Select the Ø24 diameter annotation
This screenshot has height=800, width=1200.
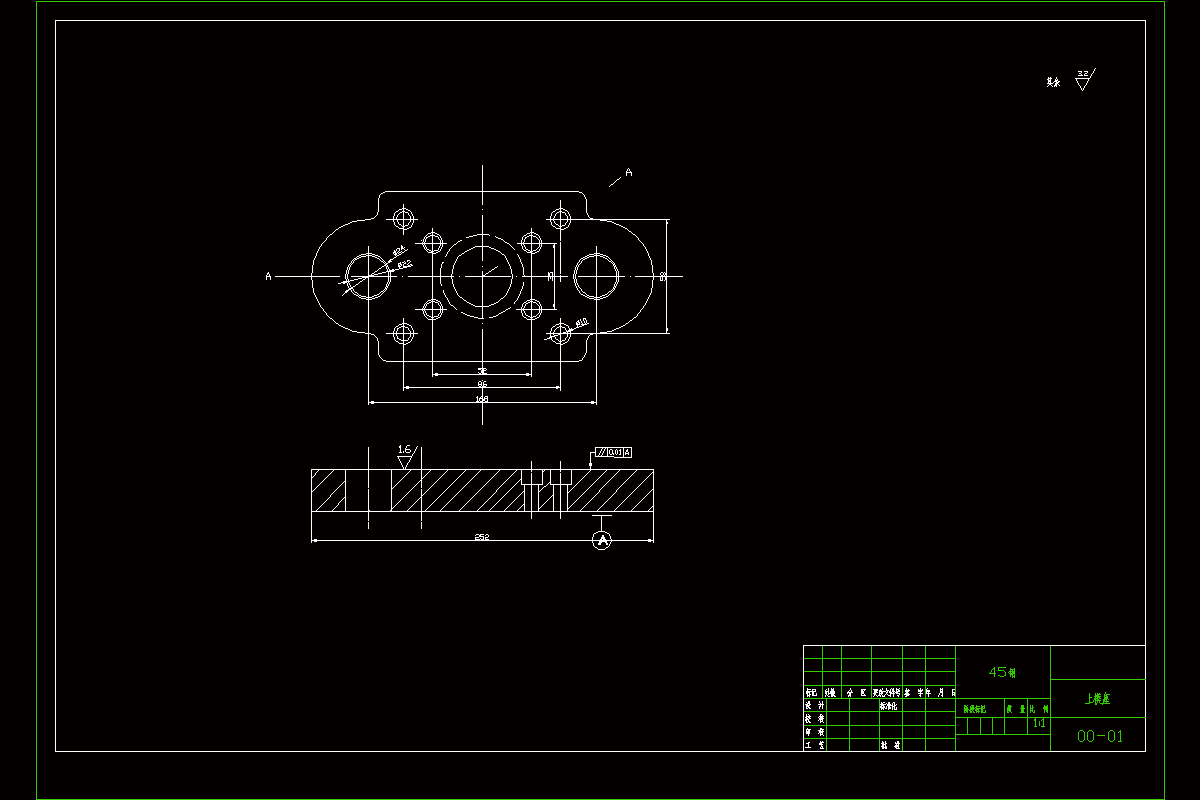point(398,249)
